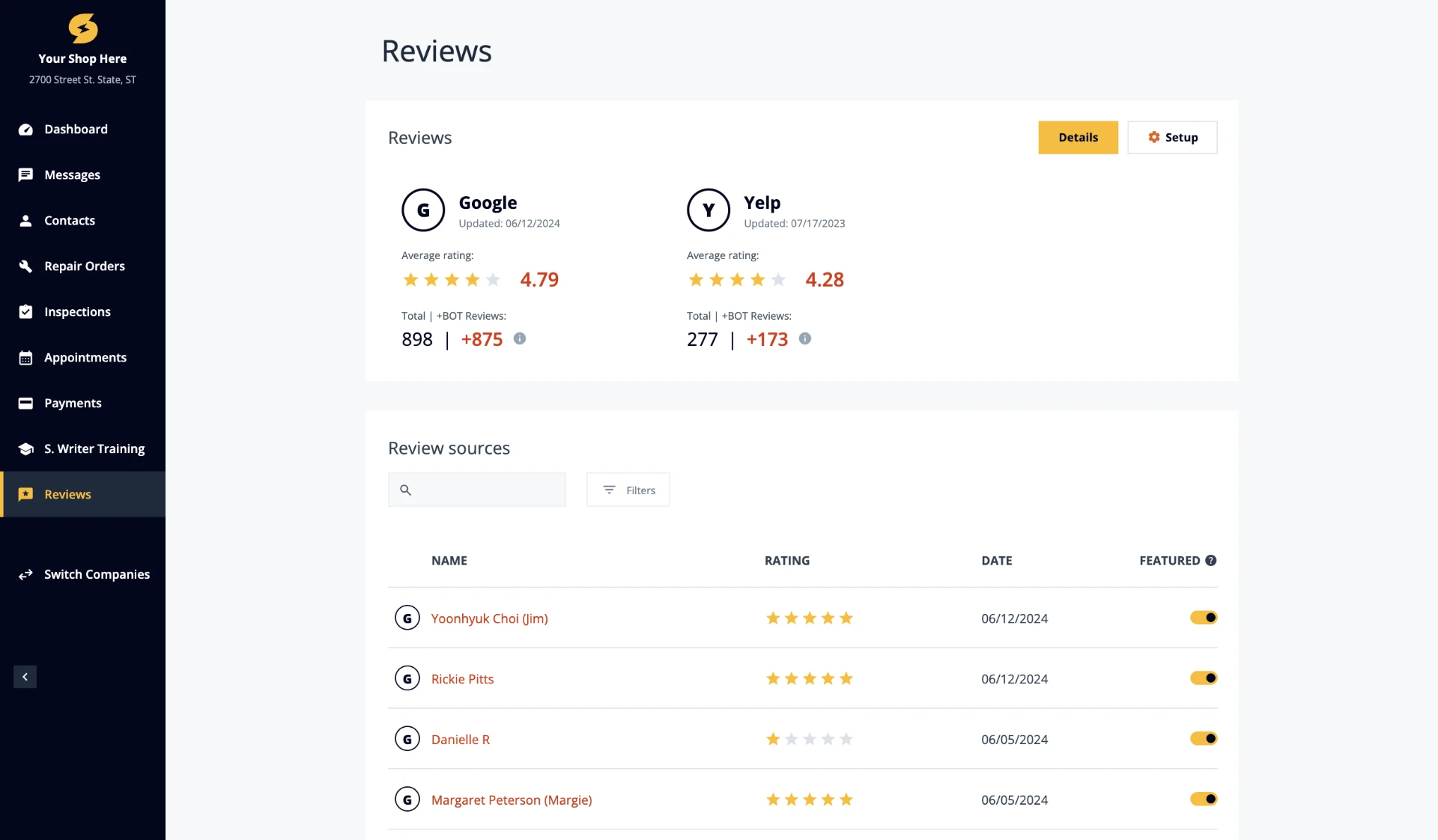Click the Switch Companies arrows icon

point(25,575)
